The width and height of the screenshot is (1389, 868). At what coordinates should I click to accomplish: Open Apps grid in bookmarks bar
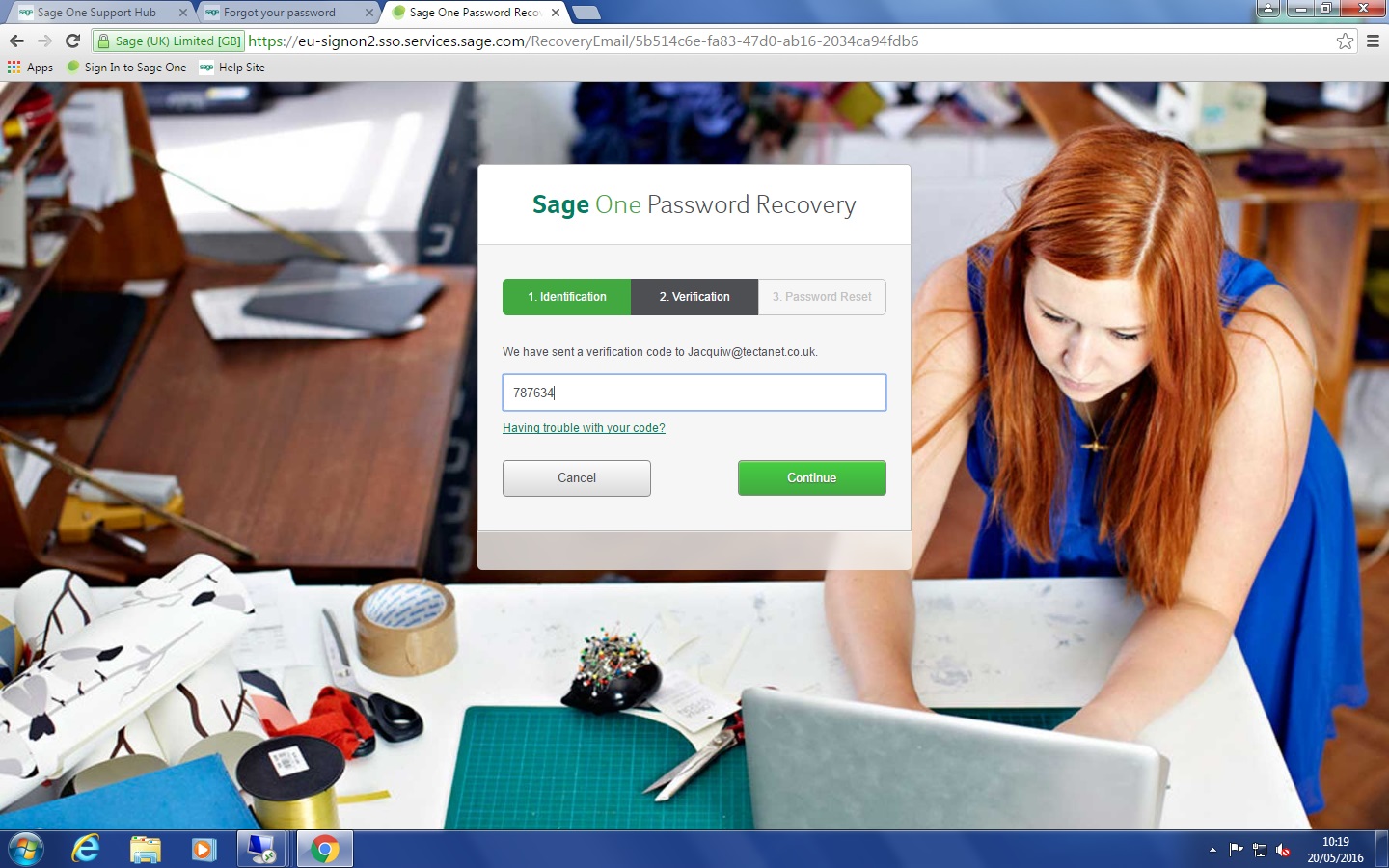[30, 68]
